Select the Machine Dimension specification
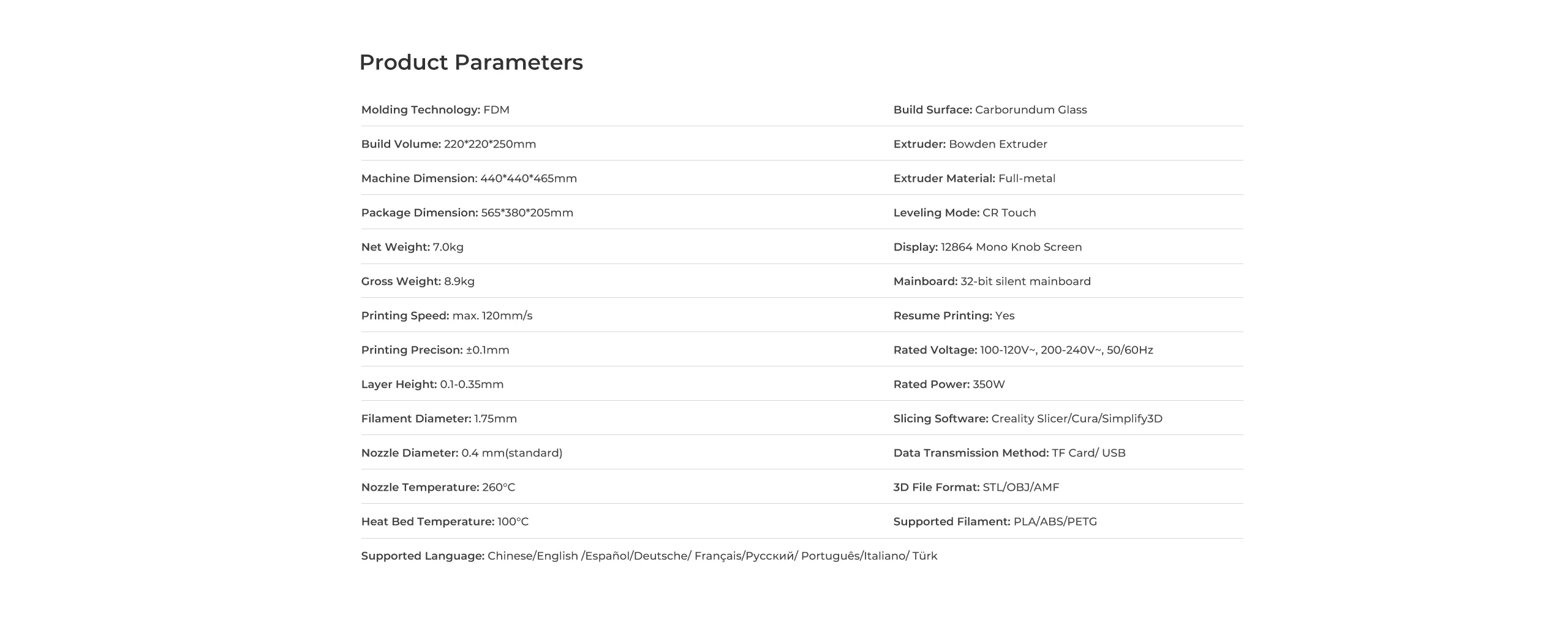 (x=469, y=178)
